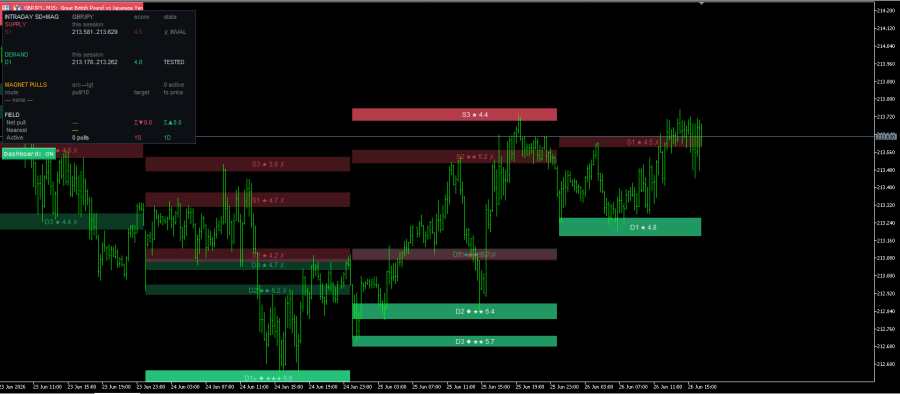Select the S1 ★ 4.5 X supply zone
Screen dimensions: 900x394
[630, 142]
